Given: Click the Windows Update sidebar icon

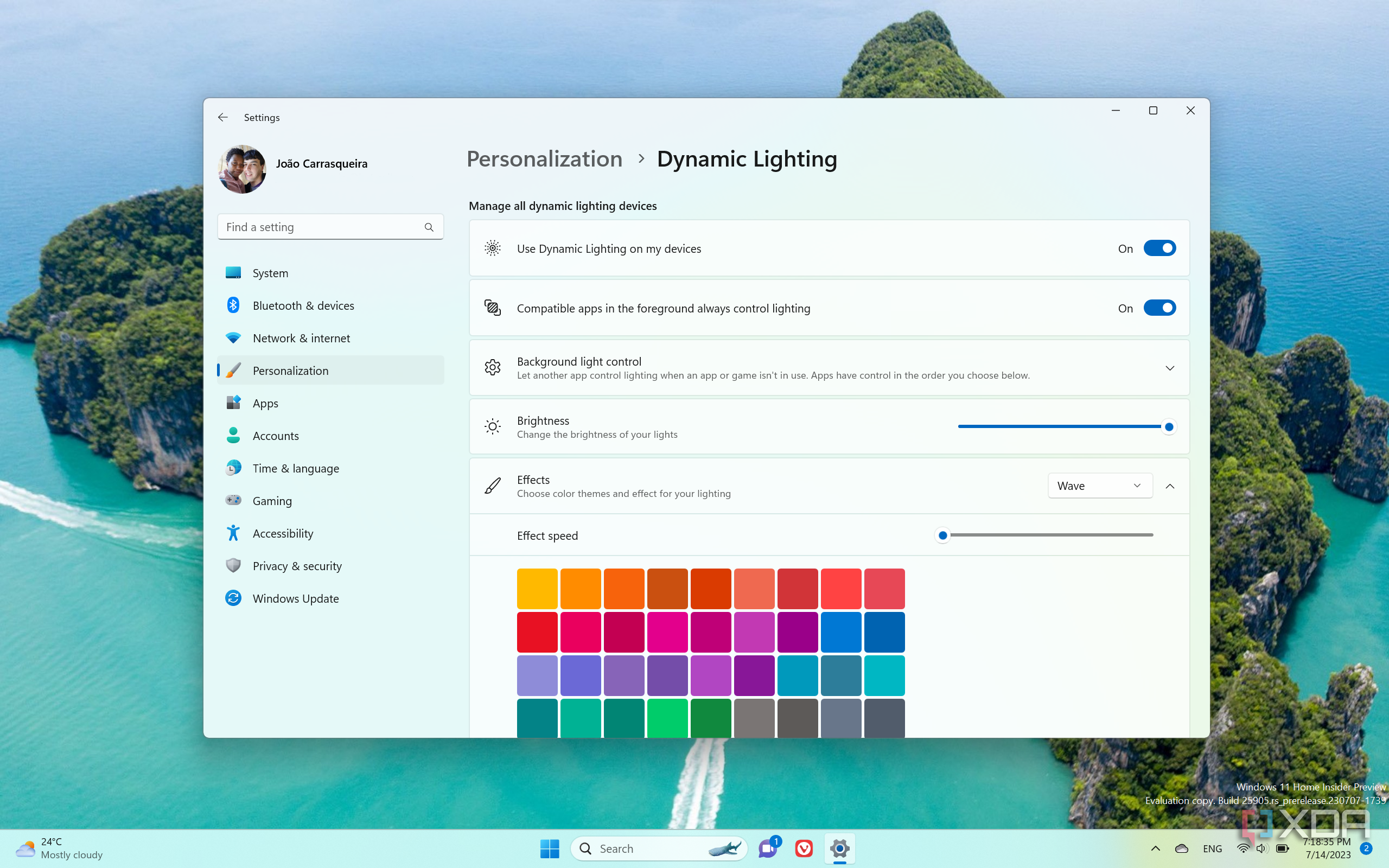Looking at the screenshot, I should [233, 598].
